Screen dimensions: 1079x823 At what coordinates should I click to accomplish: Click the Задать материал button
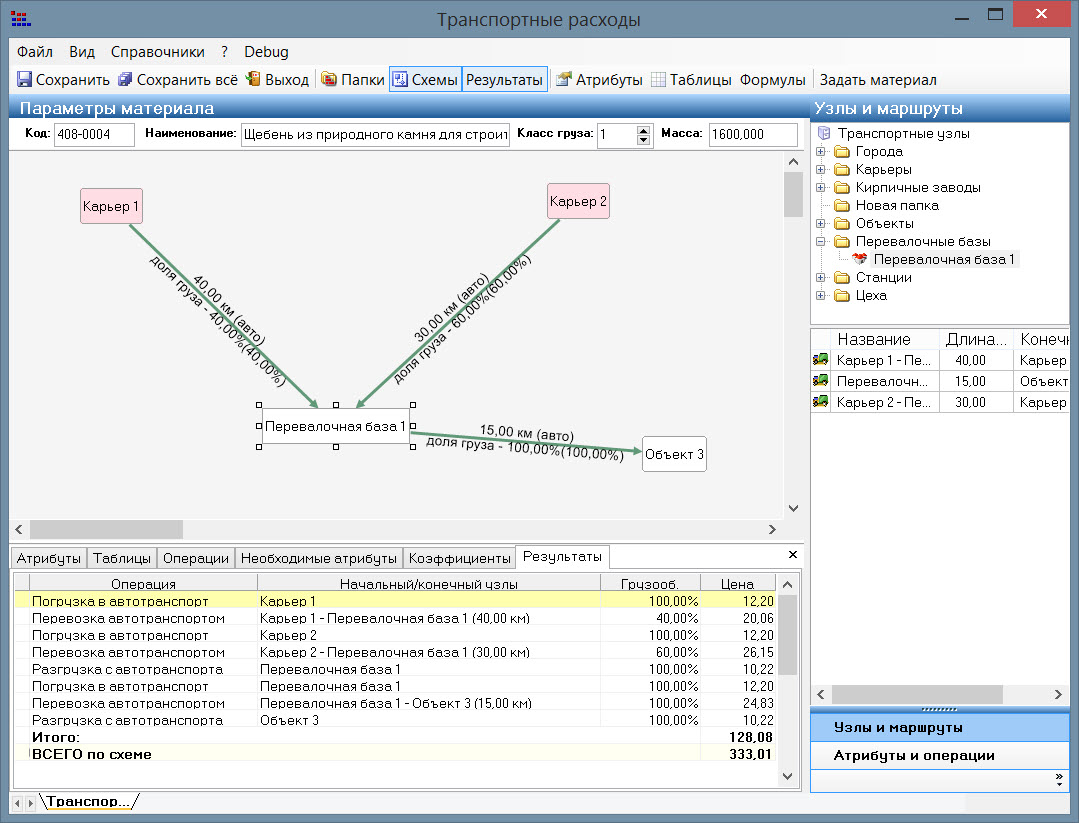pyautogui.click(x=877, y=80)
